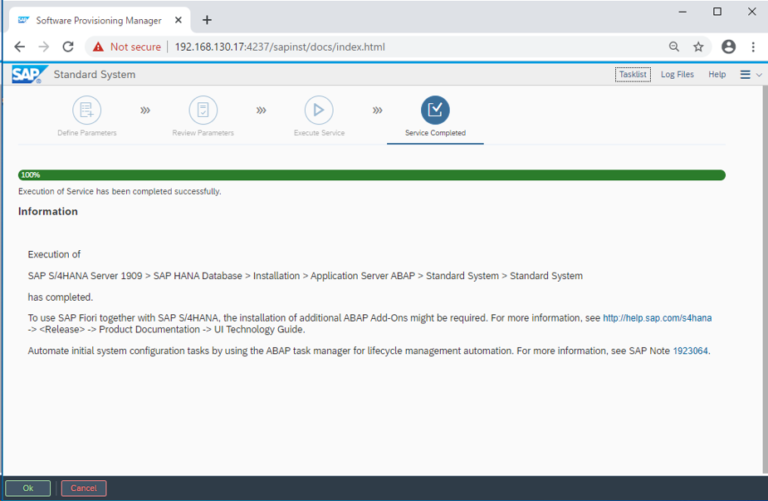Click the Service Completed checkmark icon
Screen dimensions: 768x501
point(435,110)
